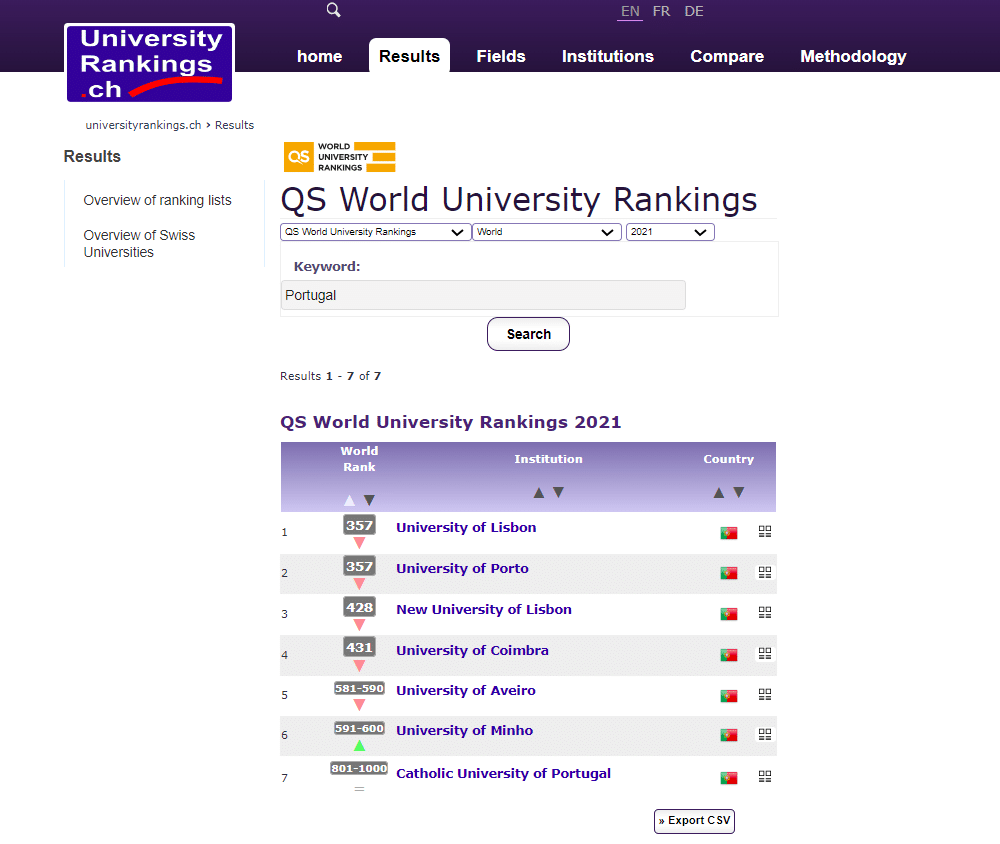Click rank badge 591-600
Image resolution: width=1000 pixels, height=844 pixels.
point(359,729)
